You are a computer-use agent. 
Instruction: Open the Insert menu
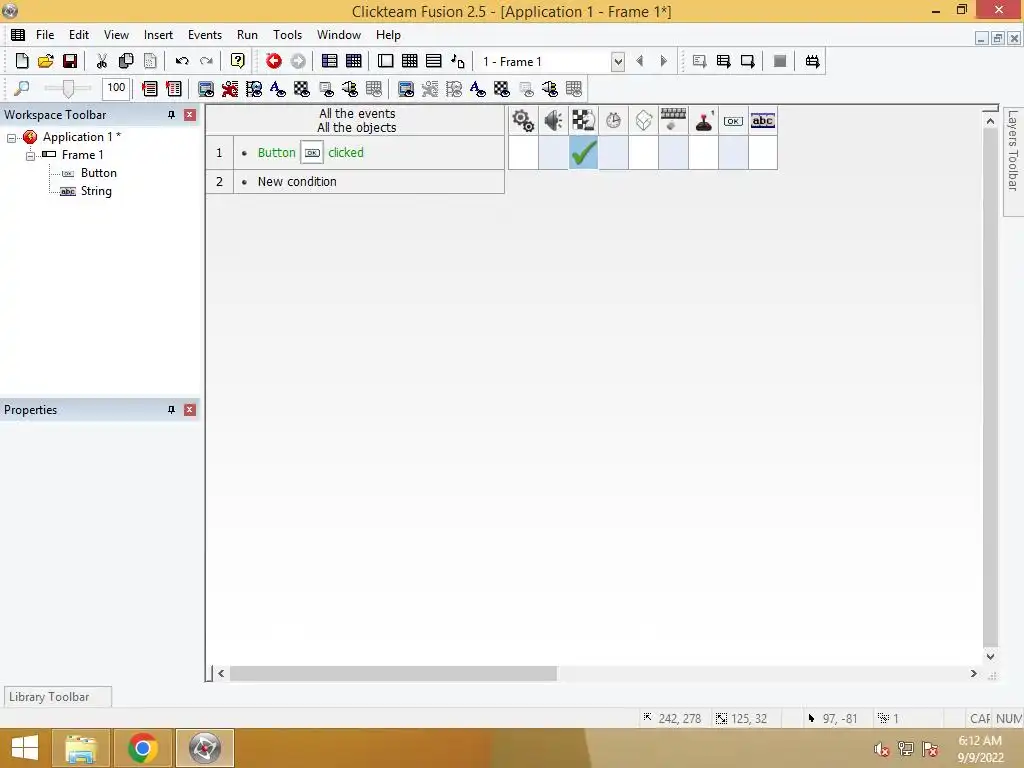tap(158, 35)
